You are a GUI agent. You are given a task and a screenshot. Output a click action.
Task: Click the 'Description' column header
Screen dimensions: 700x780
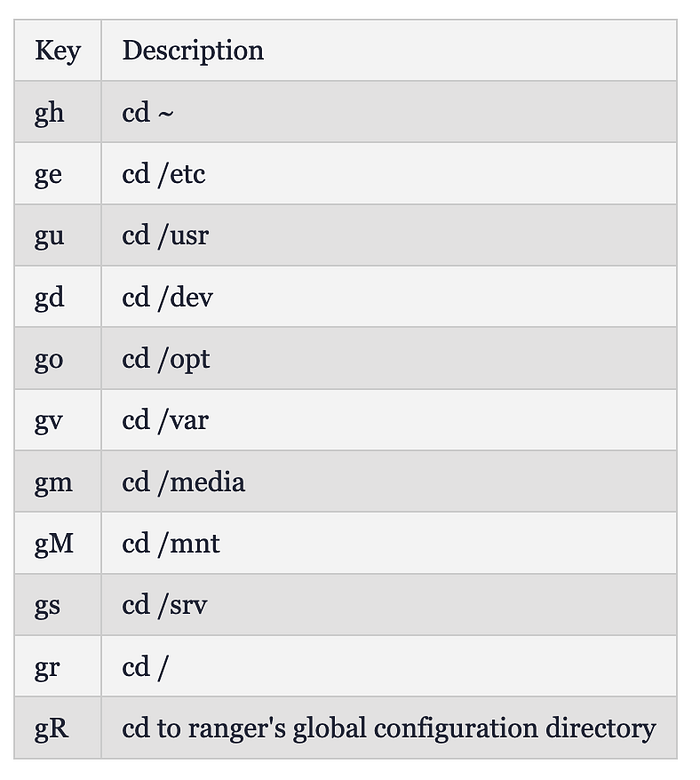(193, 51)
